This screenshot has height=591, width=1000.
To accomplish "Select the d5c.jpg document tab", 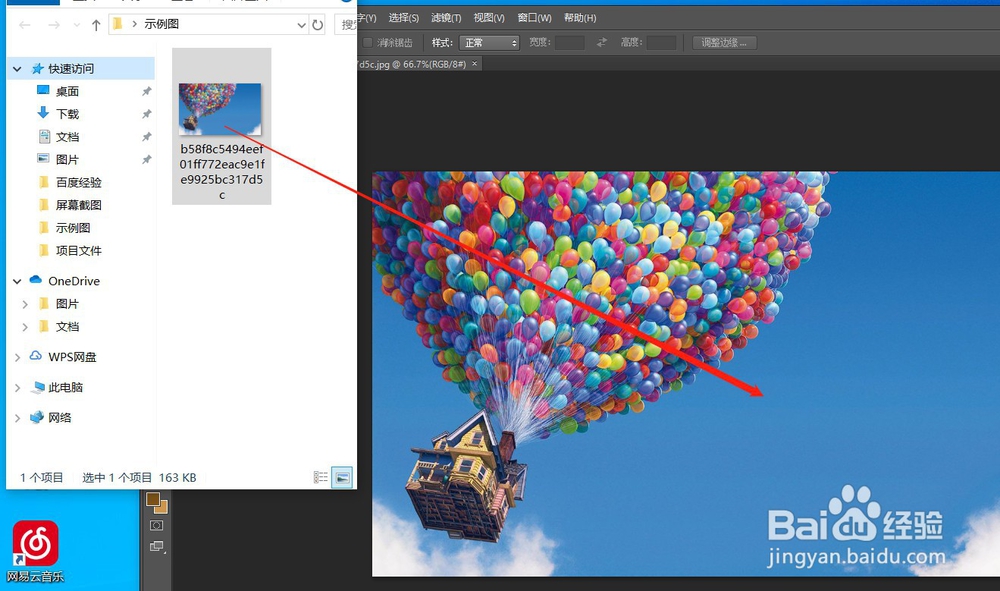I will tap(411, 64).
